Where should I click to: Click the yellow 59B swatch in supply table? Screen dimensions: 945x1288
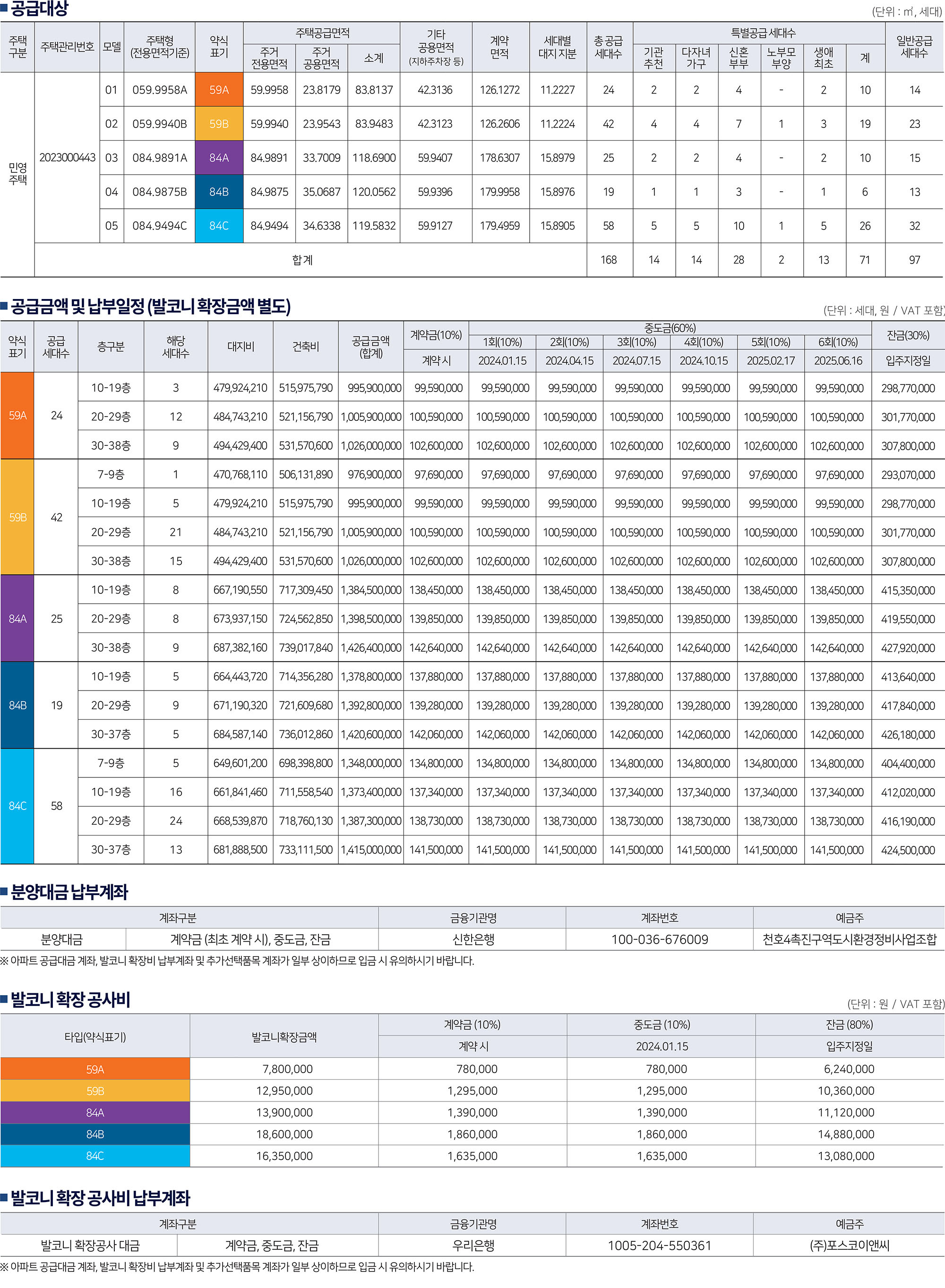click(218, 124)
